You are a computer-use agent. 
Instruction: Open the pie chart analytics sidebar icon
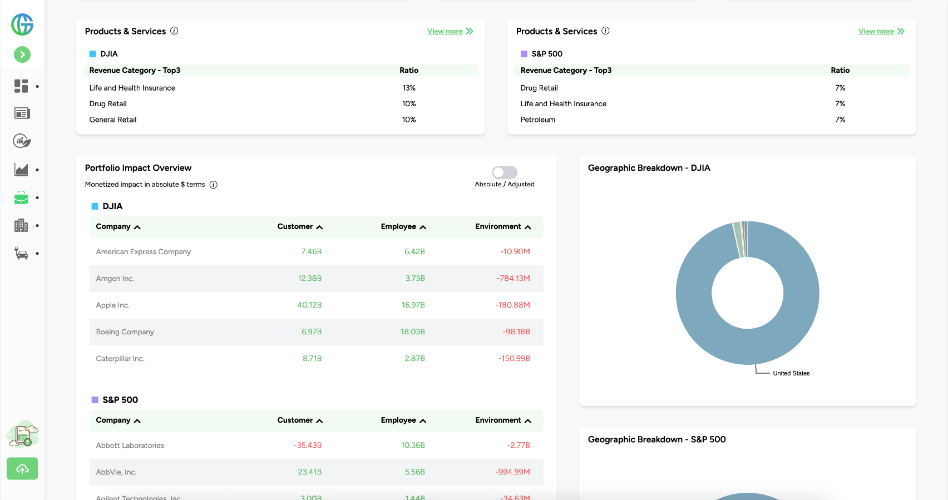pyautogui.click(x=22, y=141)
